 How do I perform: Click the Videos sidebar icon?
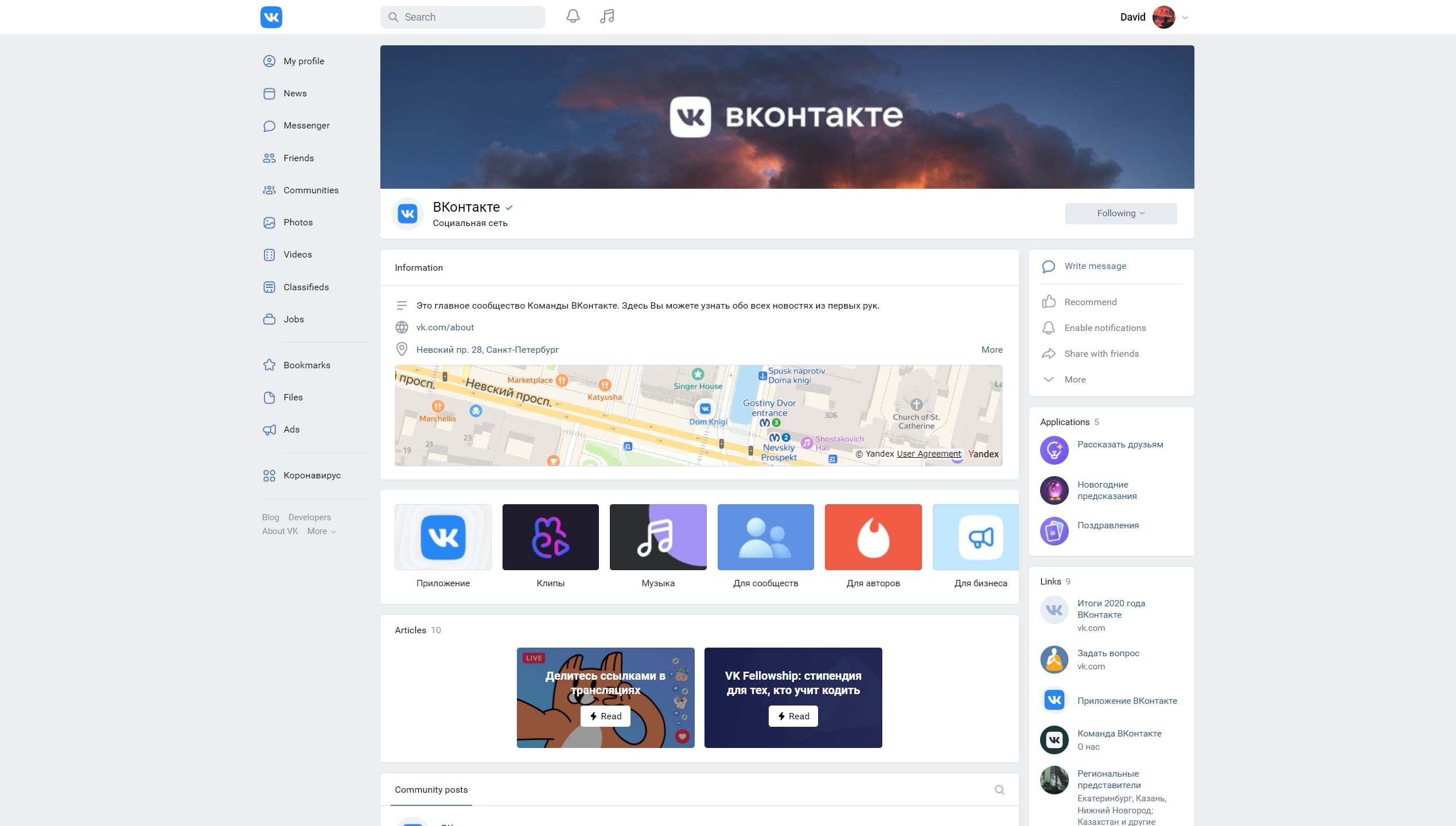[269, 255]
